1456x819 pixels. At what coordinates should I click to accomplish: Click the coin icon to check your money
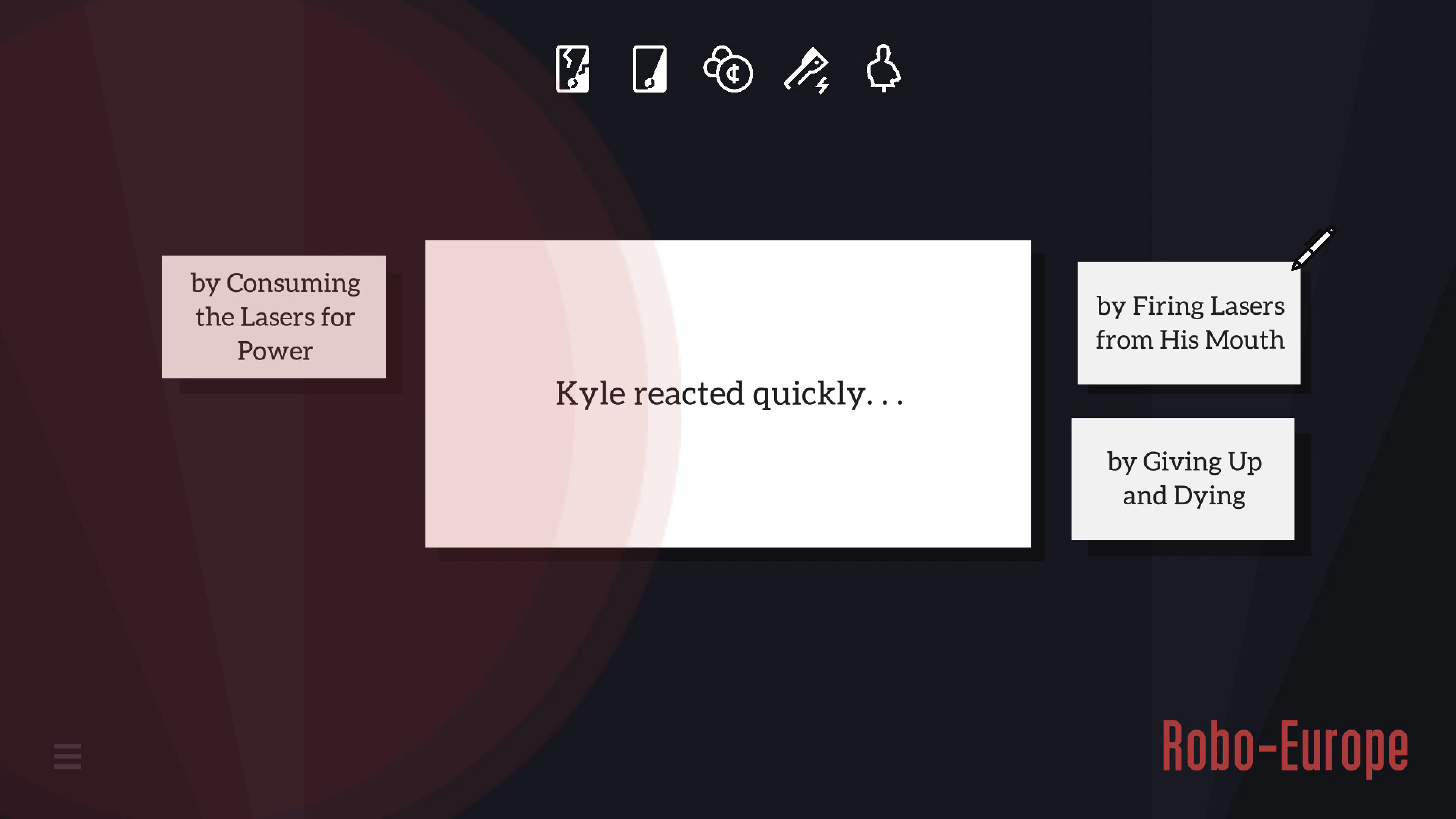click(729, 70)
